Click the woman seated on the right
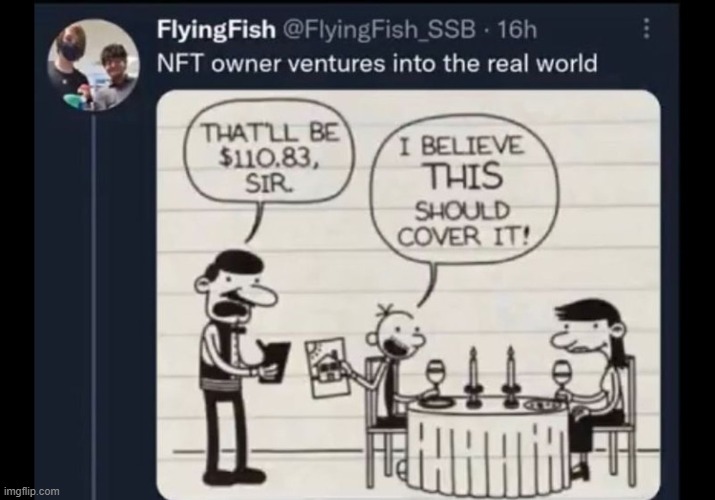 594,387
